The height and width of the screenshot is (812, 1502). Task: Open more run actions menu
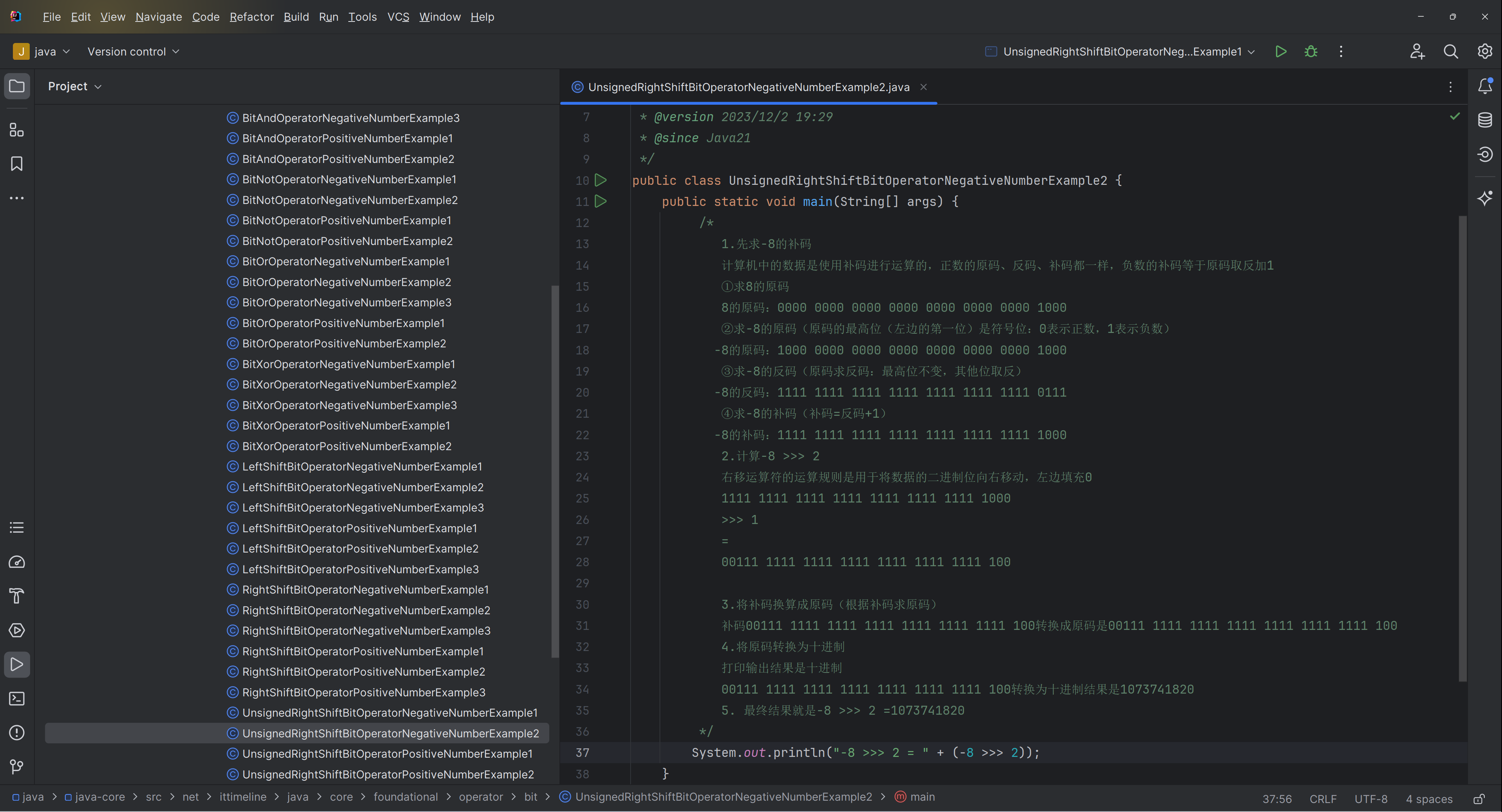(1341, 51)
